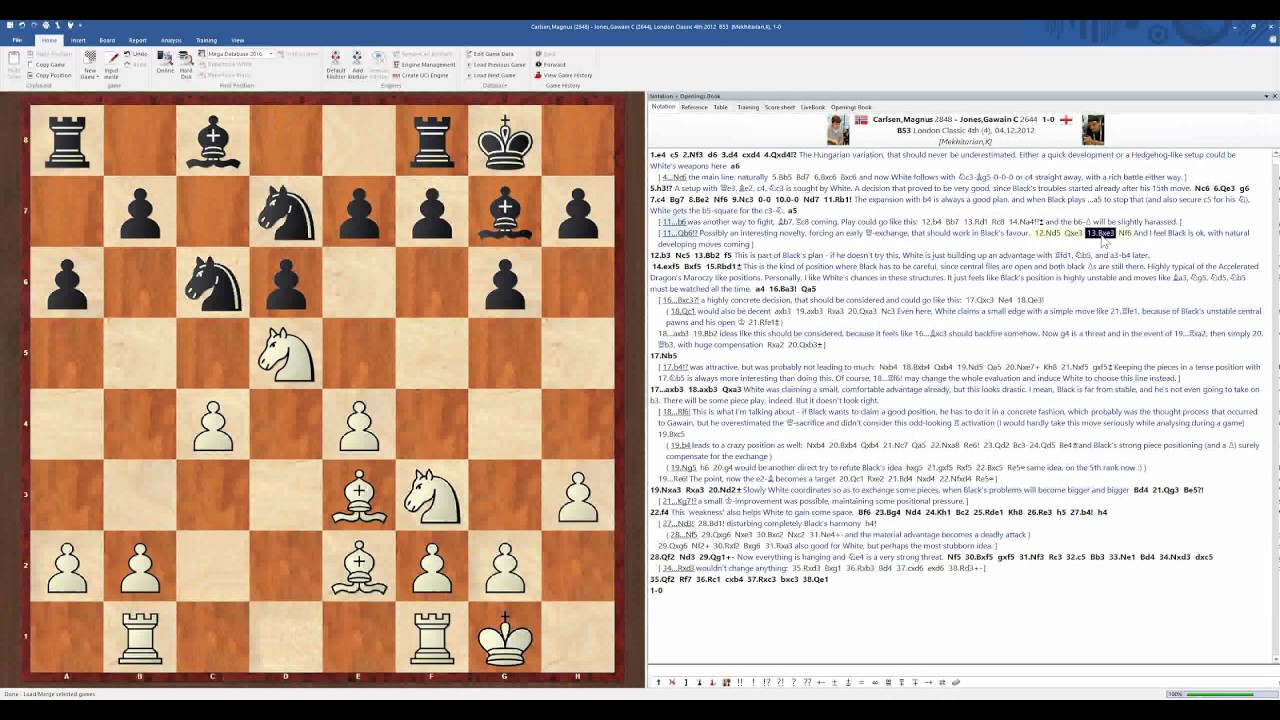Click the Save icon in title bar
The height and width of the screenshot is (720, 1280).
point(10,25)
